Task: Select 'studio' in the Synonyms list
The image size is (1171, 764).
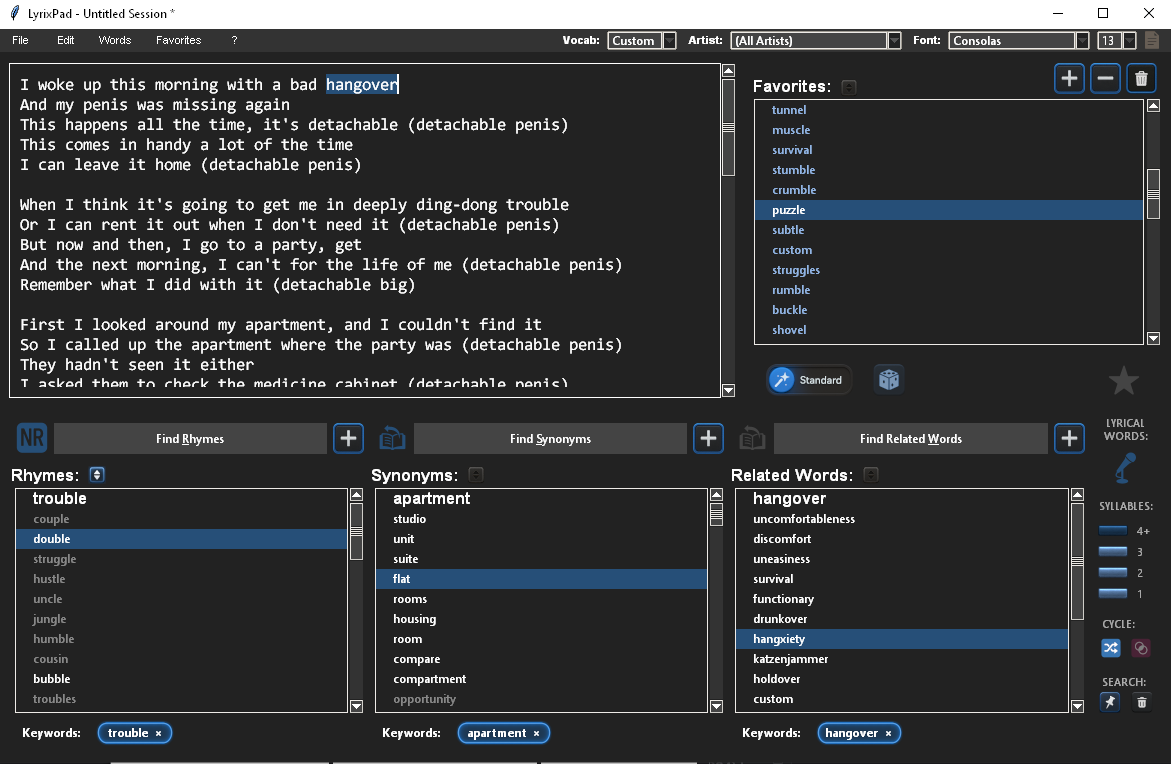Action: 541,519
